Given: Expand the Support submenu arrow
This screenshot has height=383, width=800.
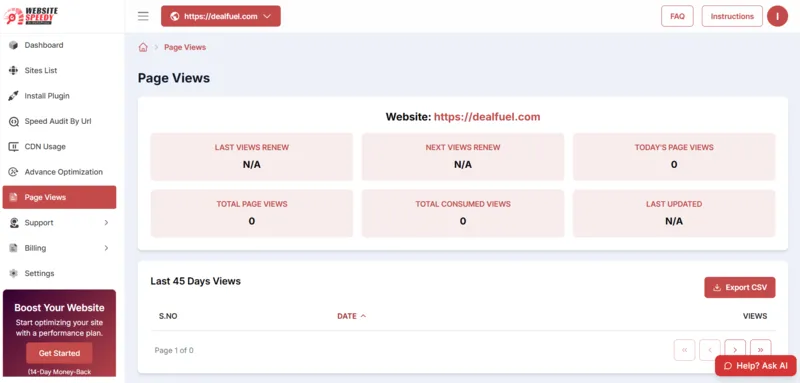Looking at the screenshot, I should click(106, 223).
